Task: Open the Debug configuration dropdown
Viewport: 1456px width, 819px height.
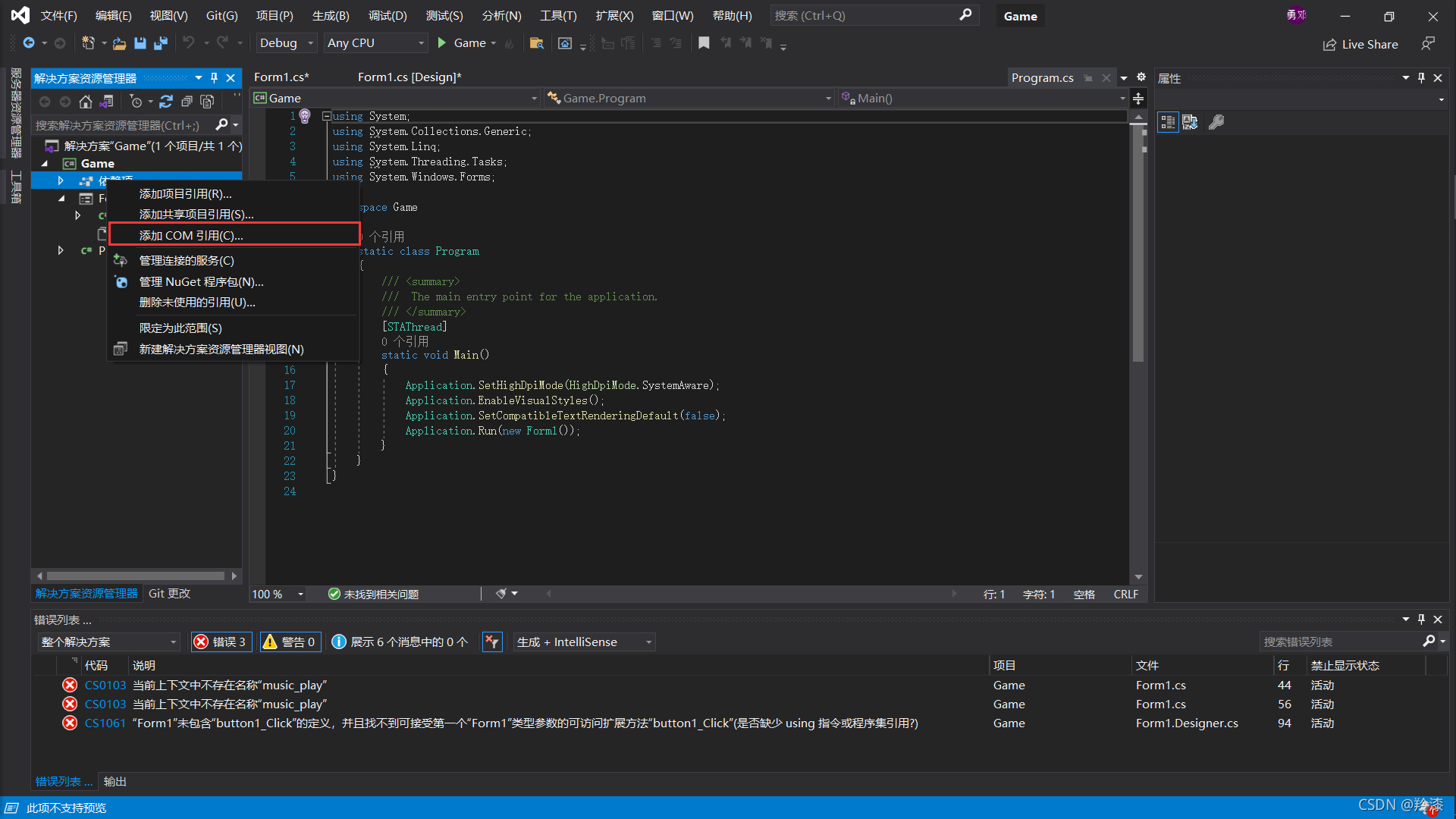Action: pos(286,43)
